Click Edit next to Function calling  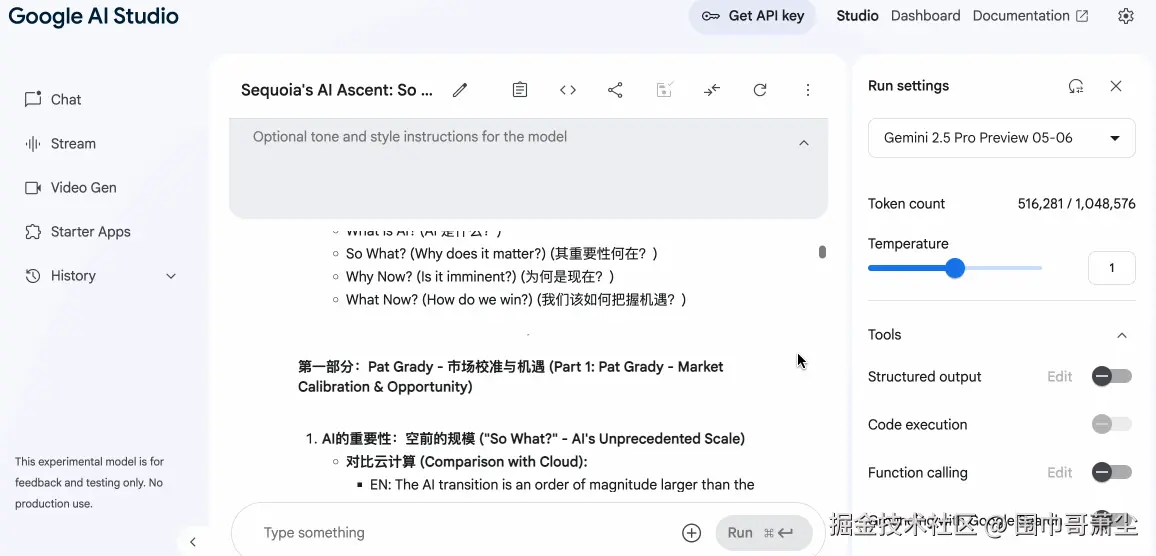point(1059,473)
